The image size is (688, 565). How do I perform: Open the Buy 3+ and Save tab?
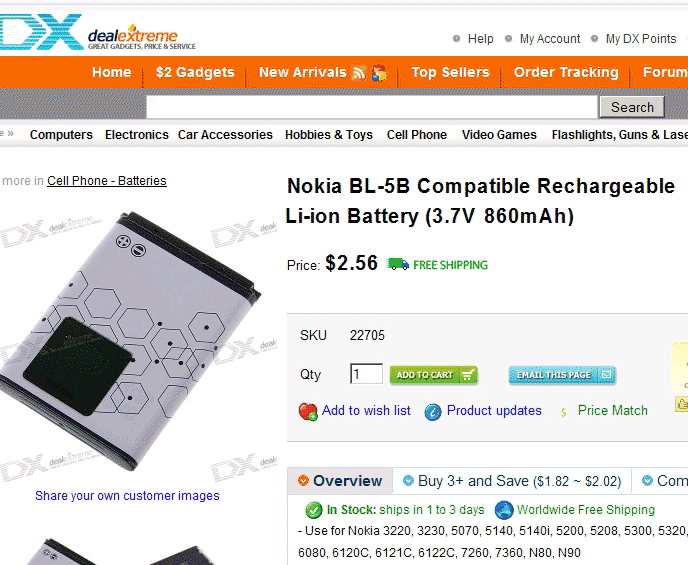coord(512,481)
